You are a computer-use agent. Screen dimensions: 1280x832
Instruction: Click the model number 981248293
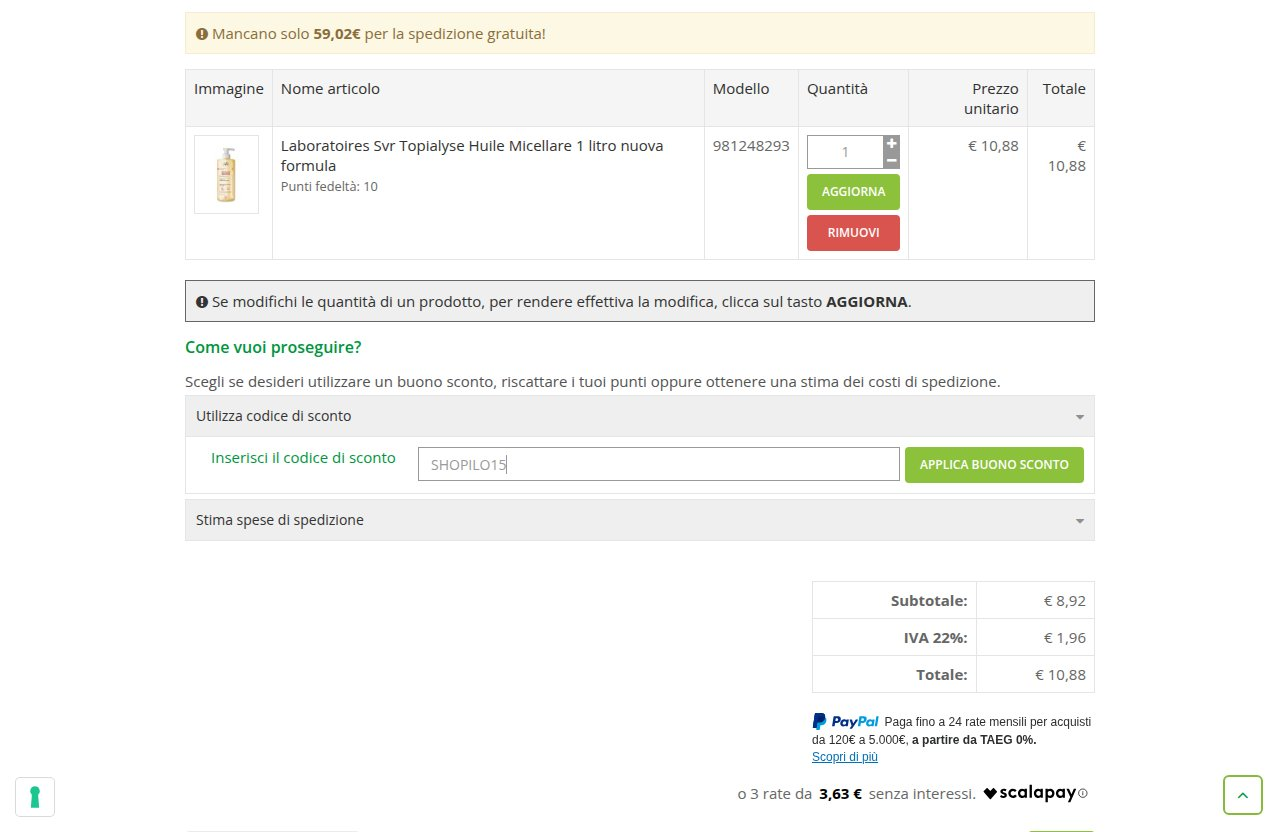click(751, 146)
